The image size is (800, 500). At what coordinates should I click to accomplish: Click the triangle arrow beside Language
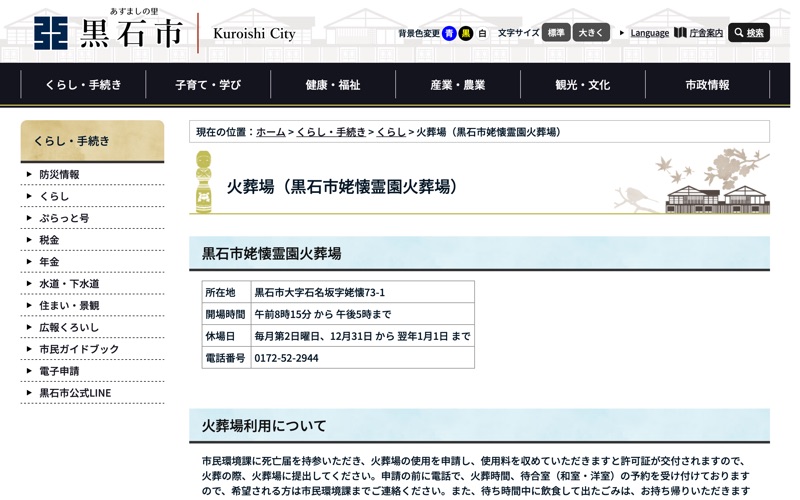coord(621,33)
